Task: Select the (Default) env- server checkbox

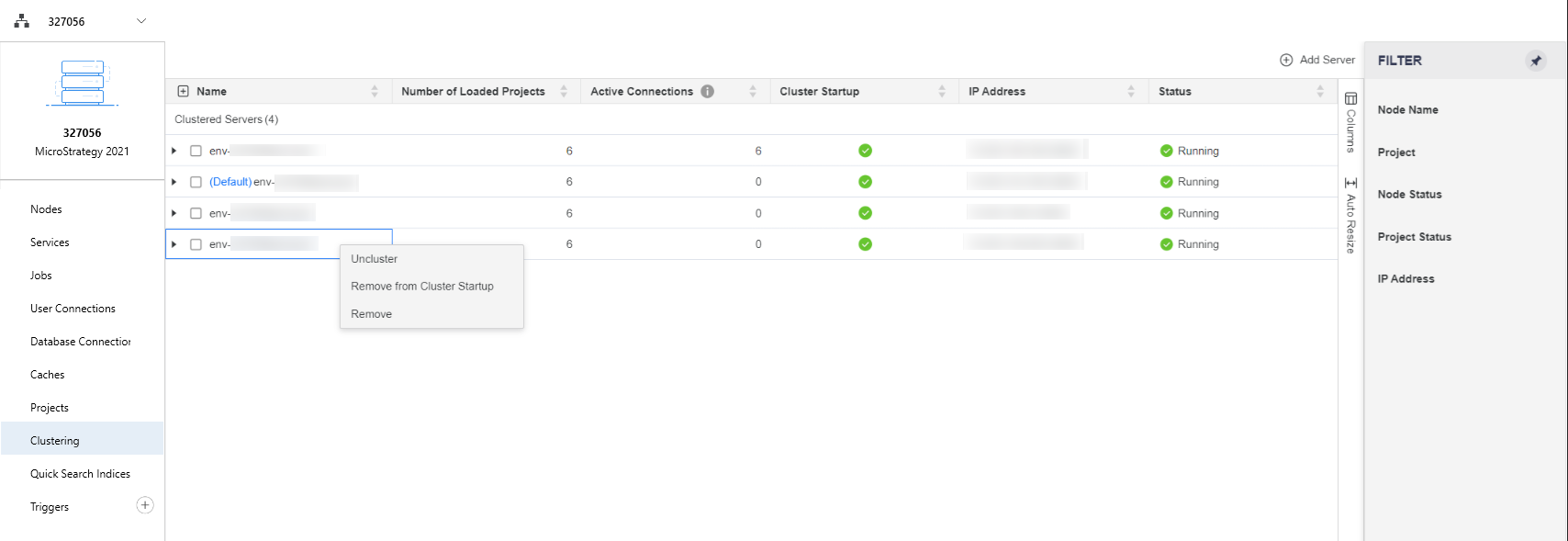Action: [196, 182]
